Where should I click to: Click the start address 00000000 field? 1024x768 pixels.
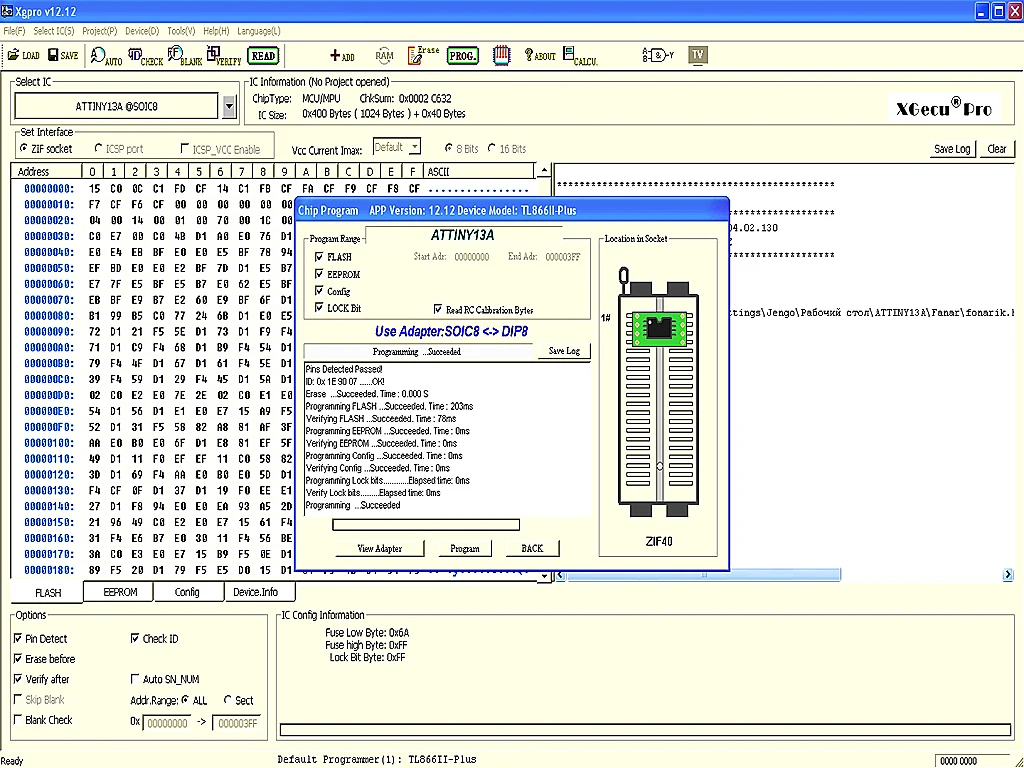pos(168,724)
